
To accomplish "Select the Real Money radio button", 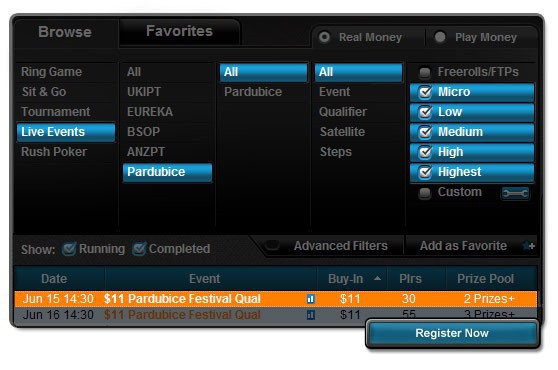I will [324, 37].
